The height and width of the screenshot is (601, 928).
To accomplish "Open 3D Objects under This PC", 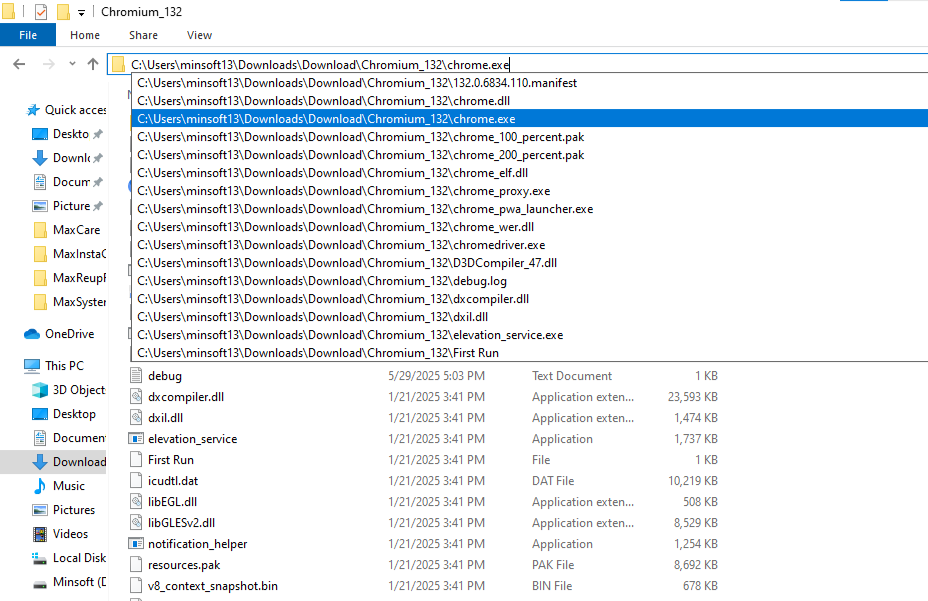I will [x=68, y=390].
